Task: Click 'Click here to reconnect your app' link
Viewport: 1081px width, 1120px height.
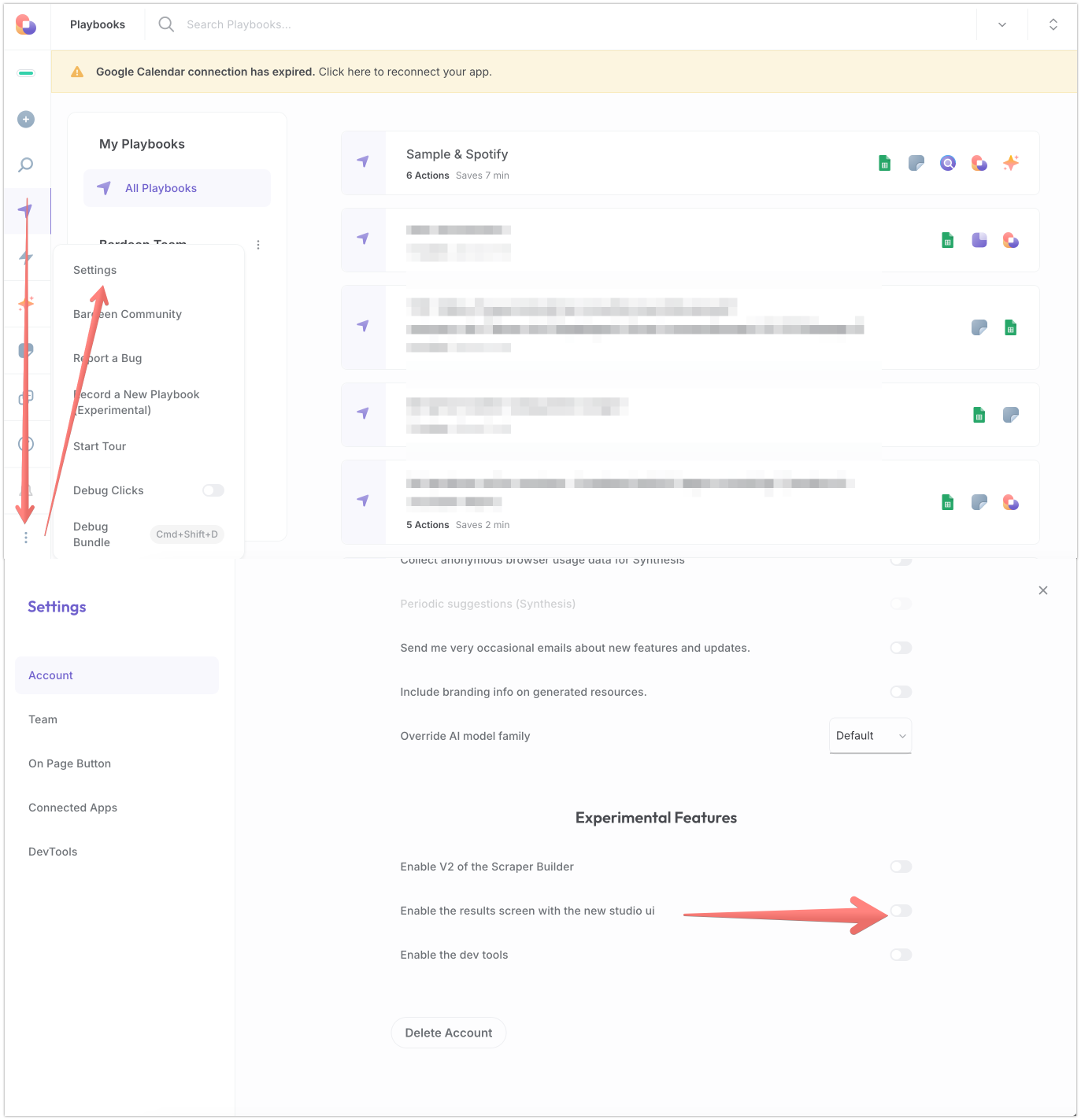Action: click(x=405, y=72)
